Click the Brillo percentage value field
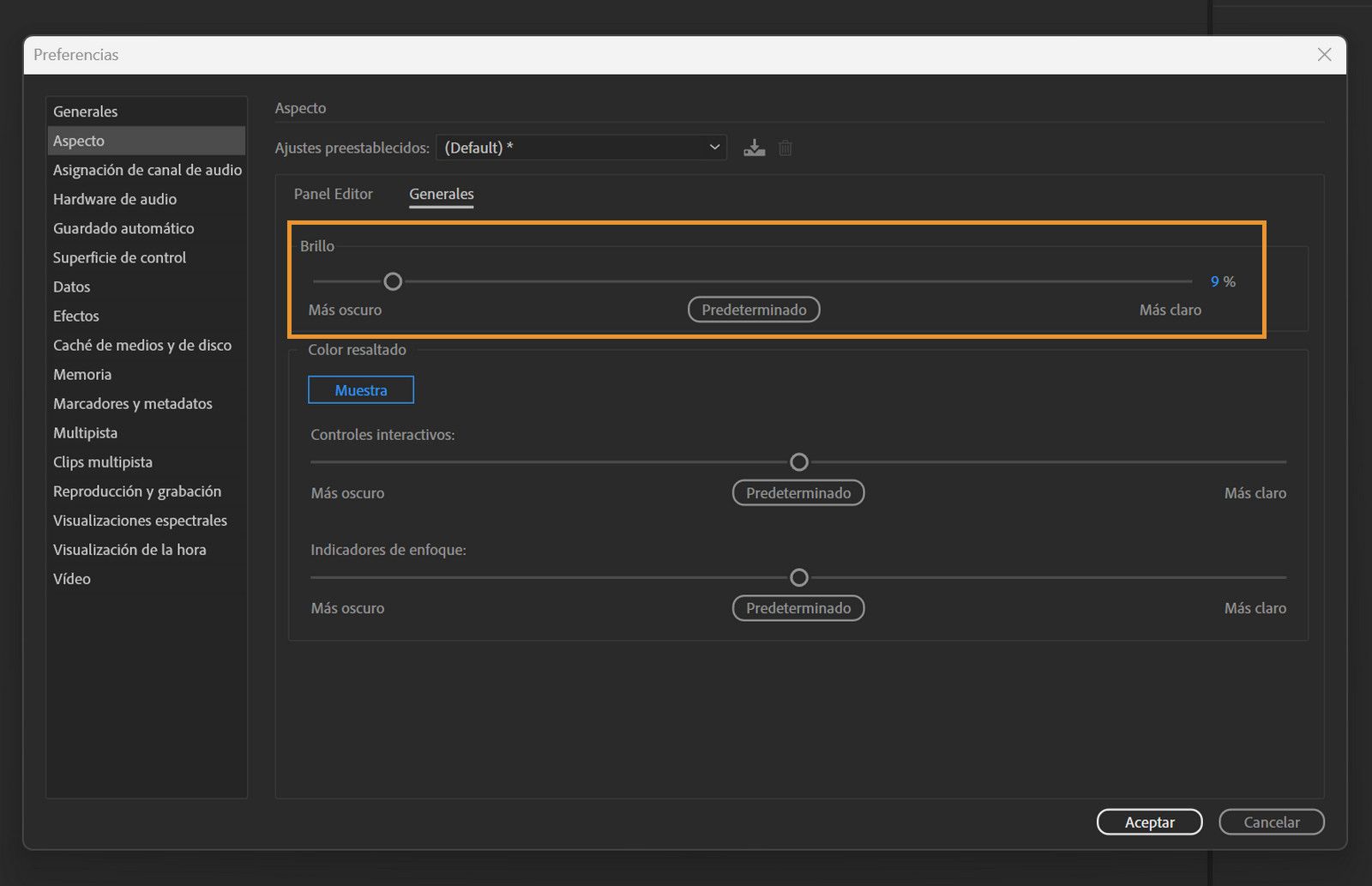 pyautogui.click(x=1214, y=281)
